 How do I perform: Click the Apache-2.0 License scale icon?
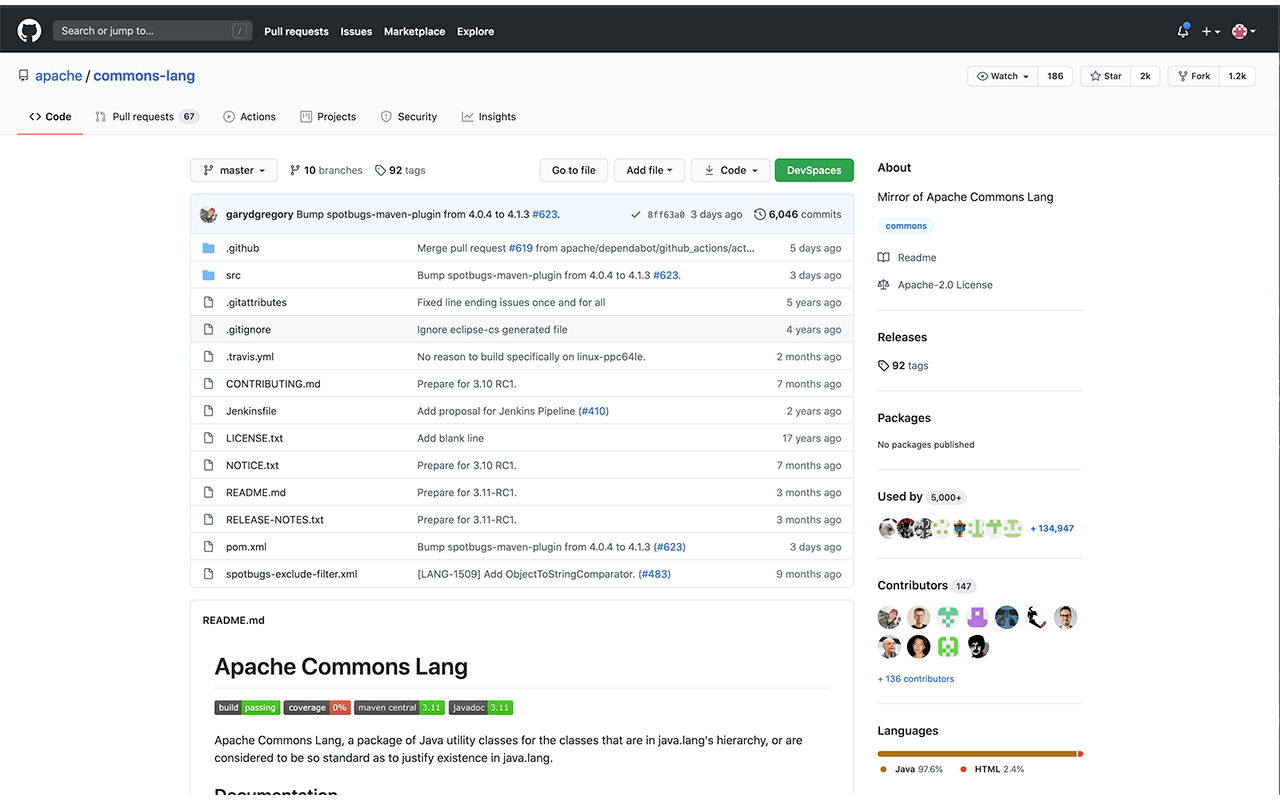point(884,284)
